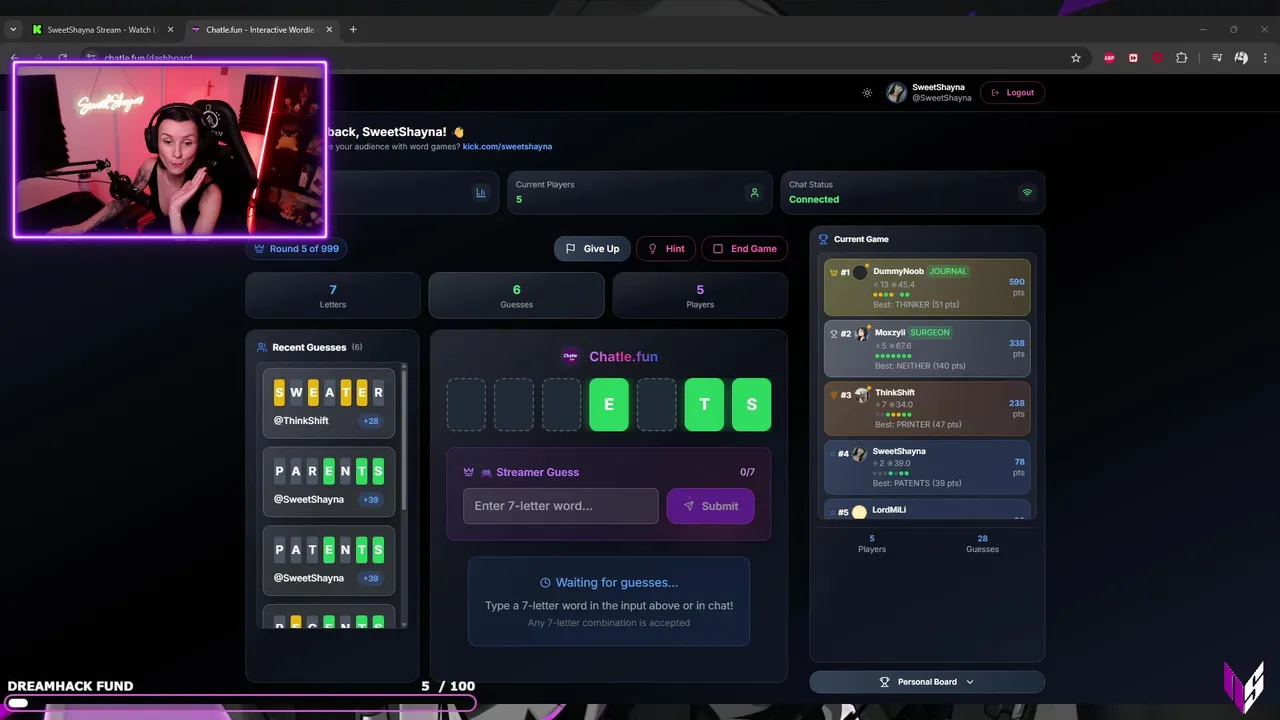
Task: Click the green T letter tile
Action: click(x=704, y=404)
